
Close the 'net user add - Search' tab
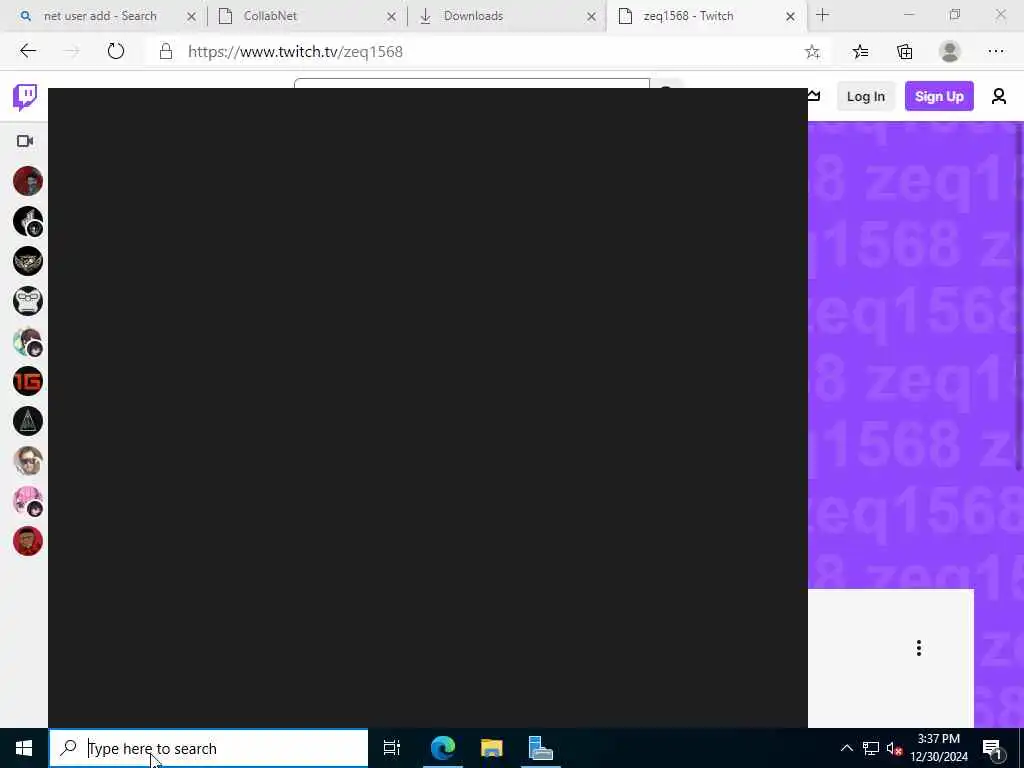pos(191,16)
